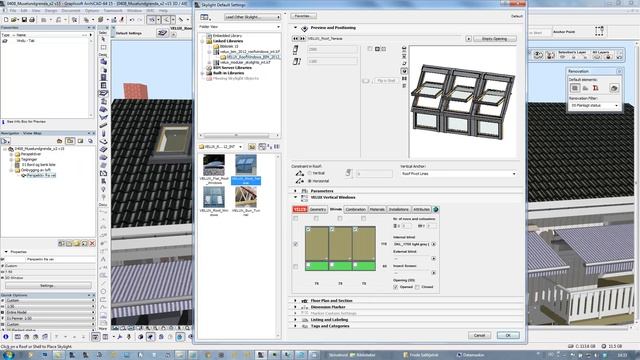Expand the Listing and Labeling section
This screenshot has width=640, height=360.
(x=296, y=320)
